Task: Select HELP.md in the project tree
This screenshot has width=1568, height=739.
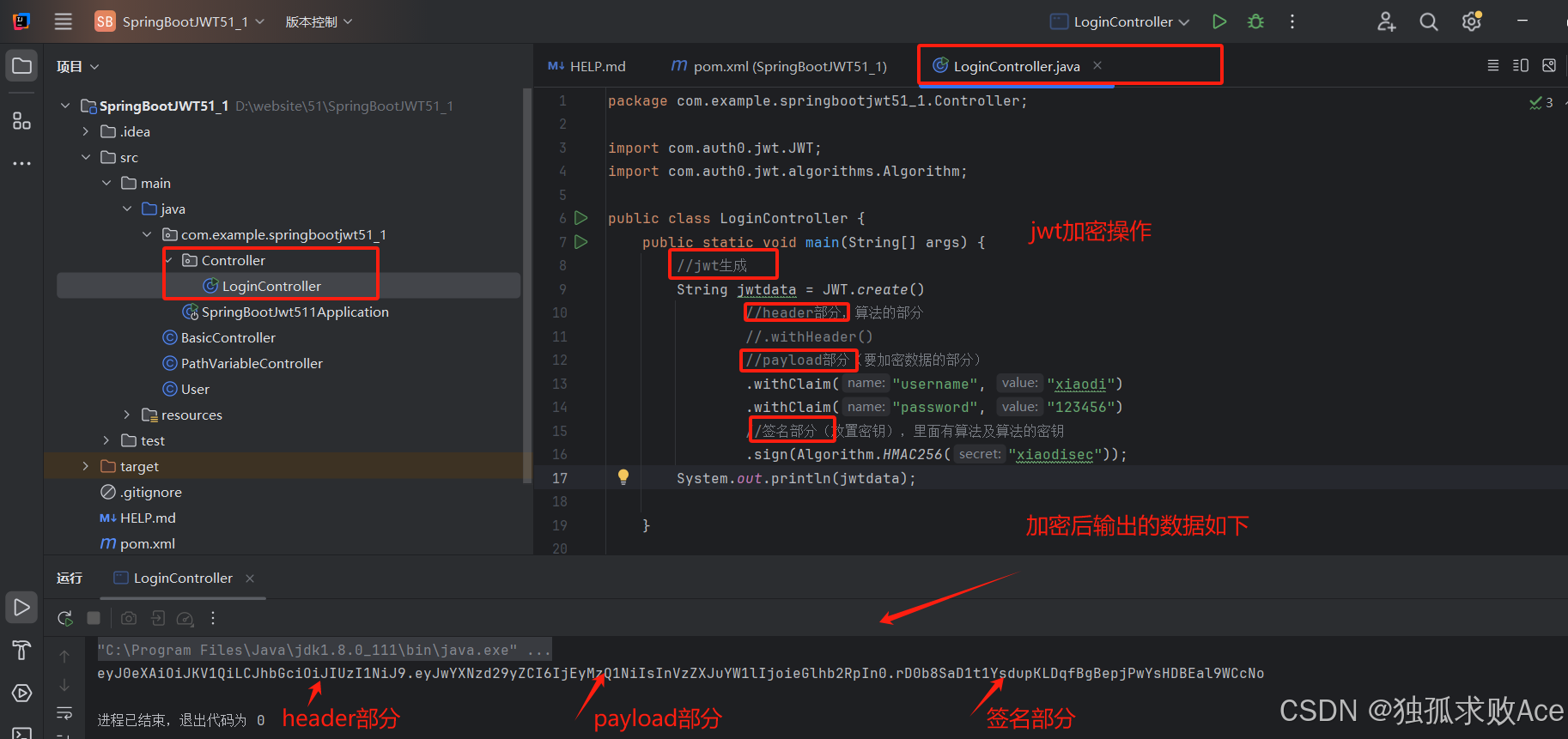Action: pyautogui.click(x=148, y=518)
